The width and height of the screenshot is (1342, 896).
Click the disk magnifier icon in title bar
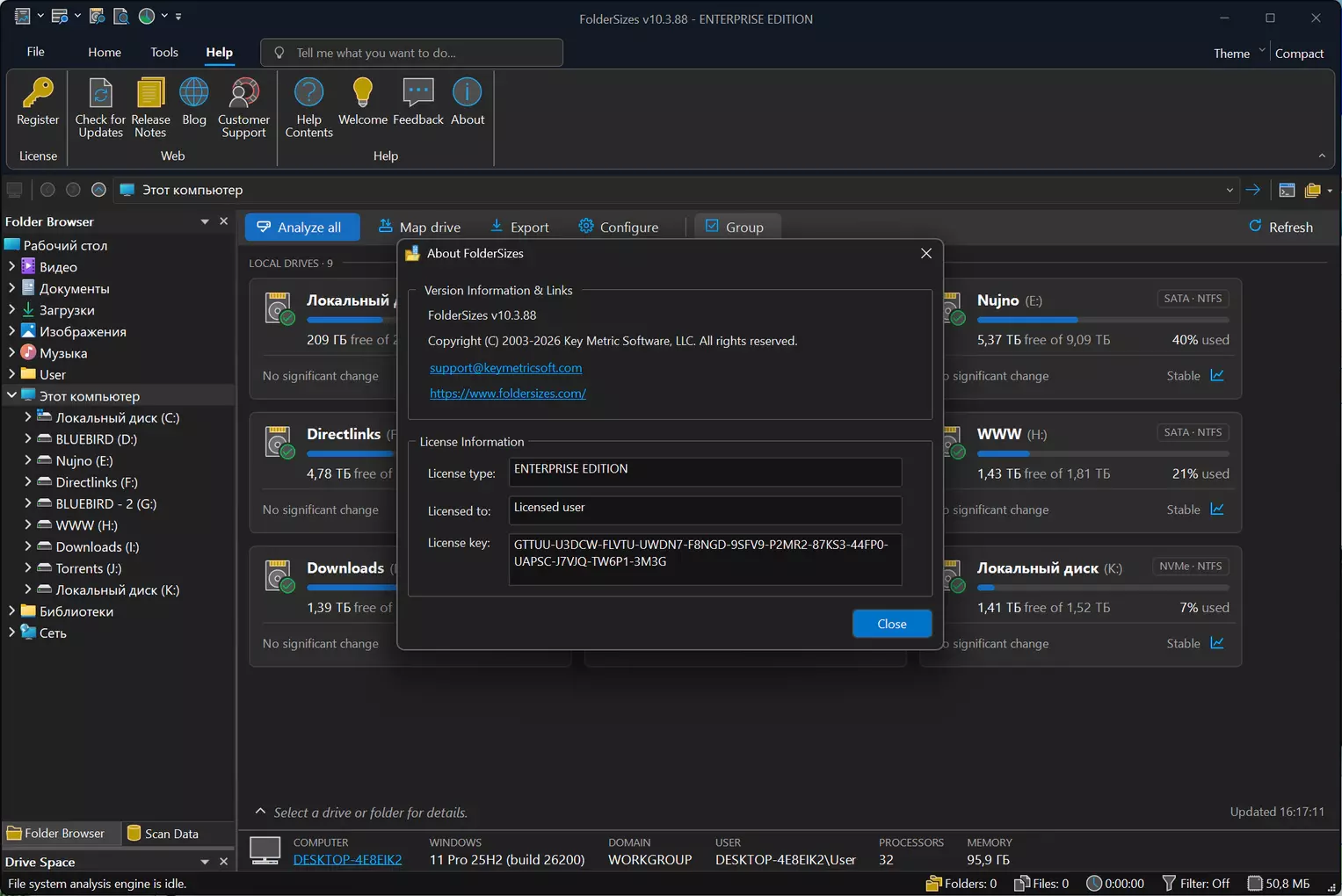tap(98, 16)
